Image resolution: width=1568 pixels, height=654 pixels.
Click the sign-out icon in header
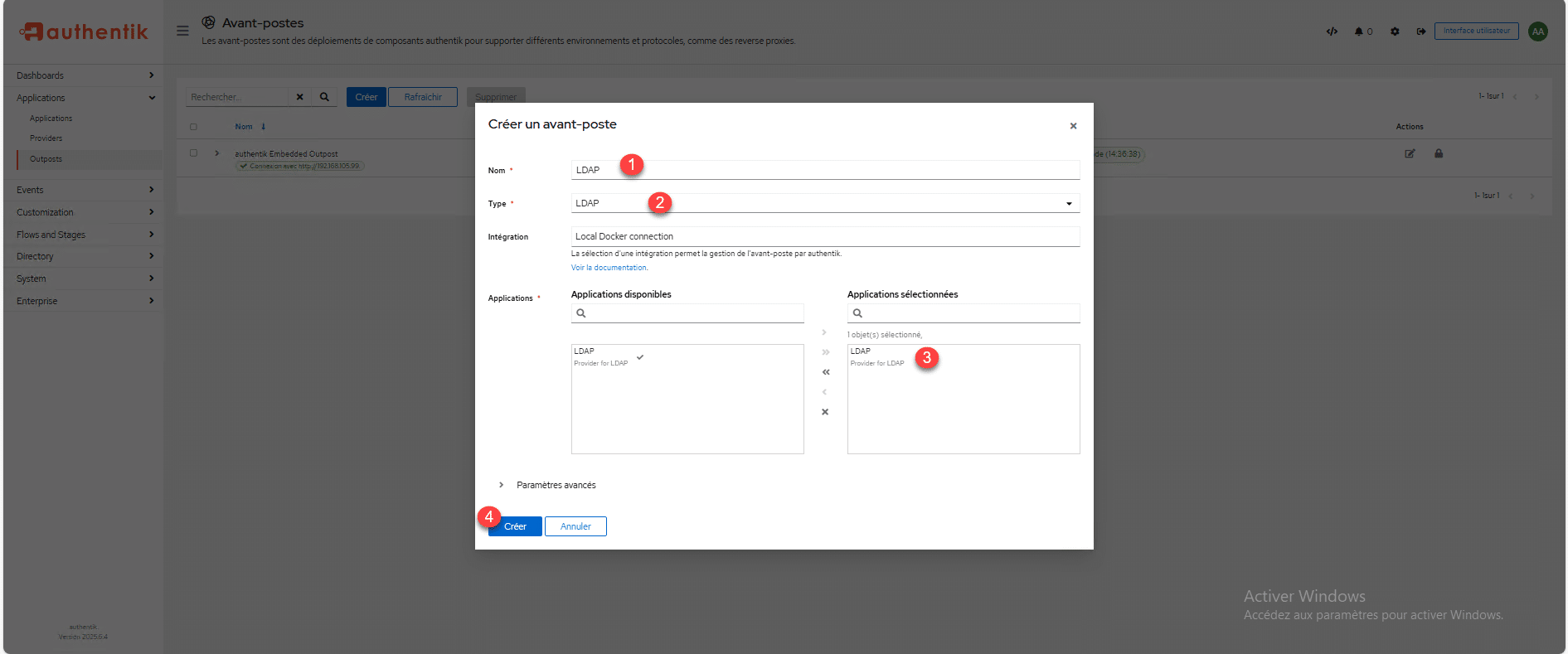pyautogui.click(x=1420, y=31)
